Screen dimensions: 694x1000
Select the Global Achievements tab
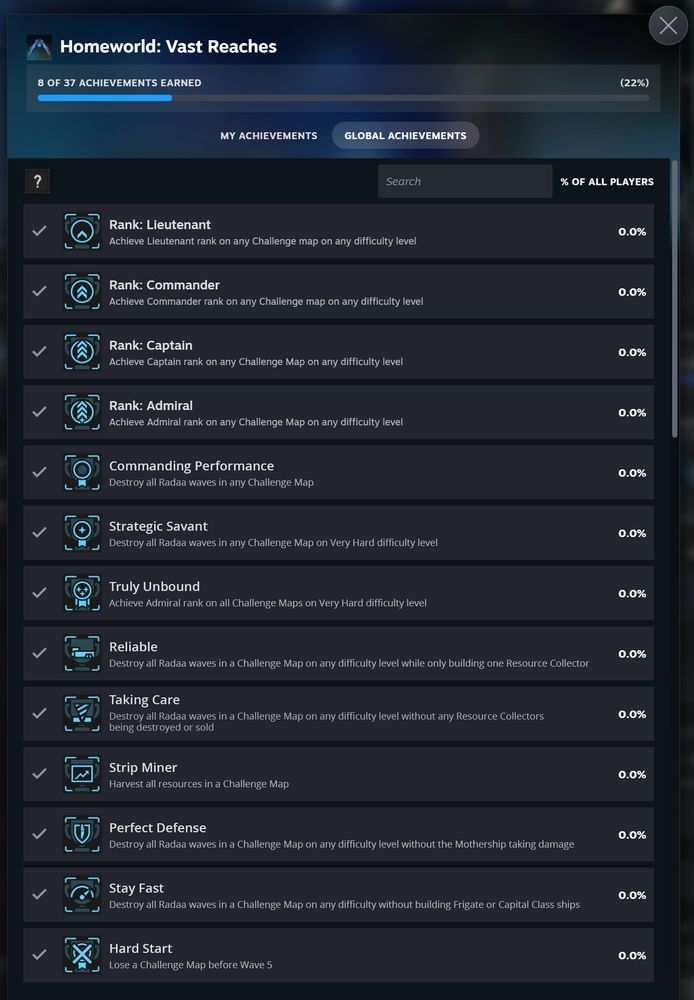(405, 135)
